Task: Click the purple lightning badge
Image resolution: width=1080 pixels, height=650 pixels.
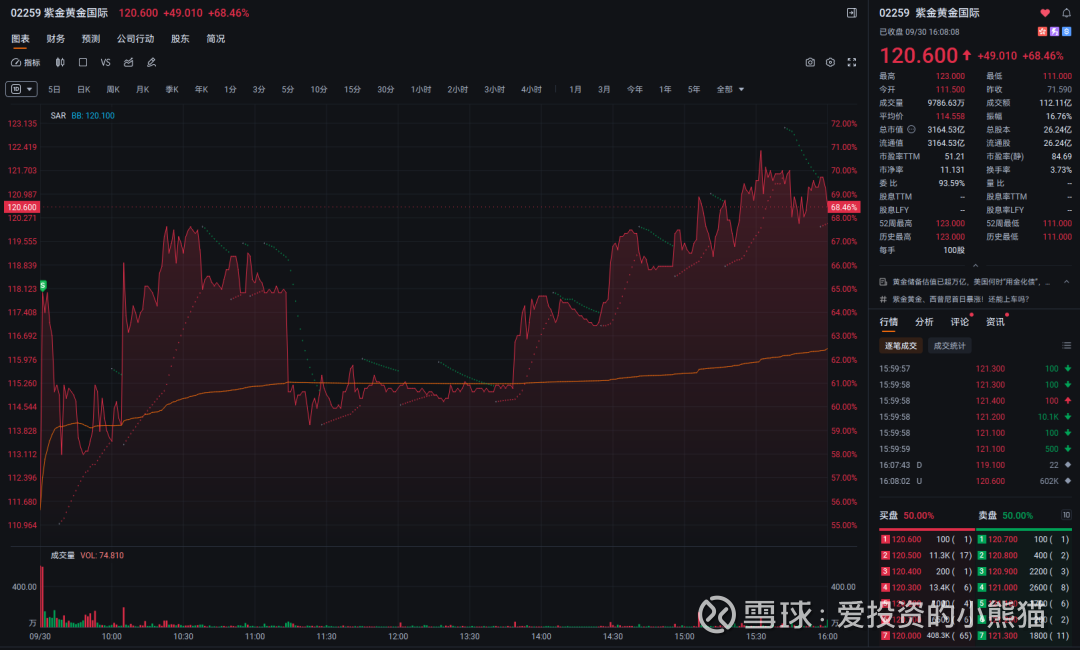Action: pos(1055,32)
